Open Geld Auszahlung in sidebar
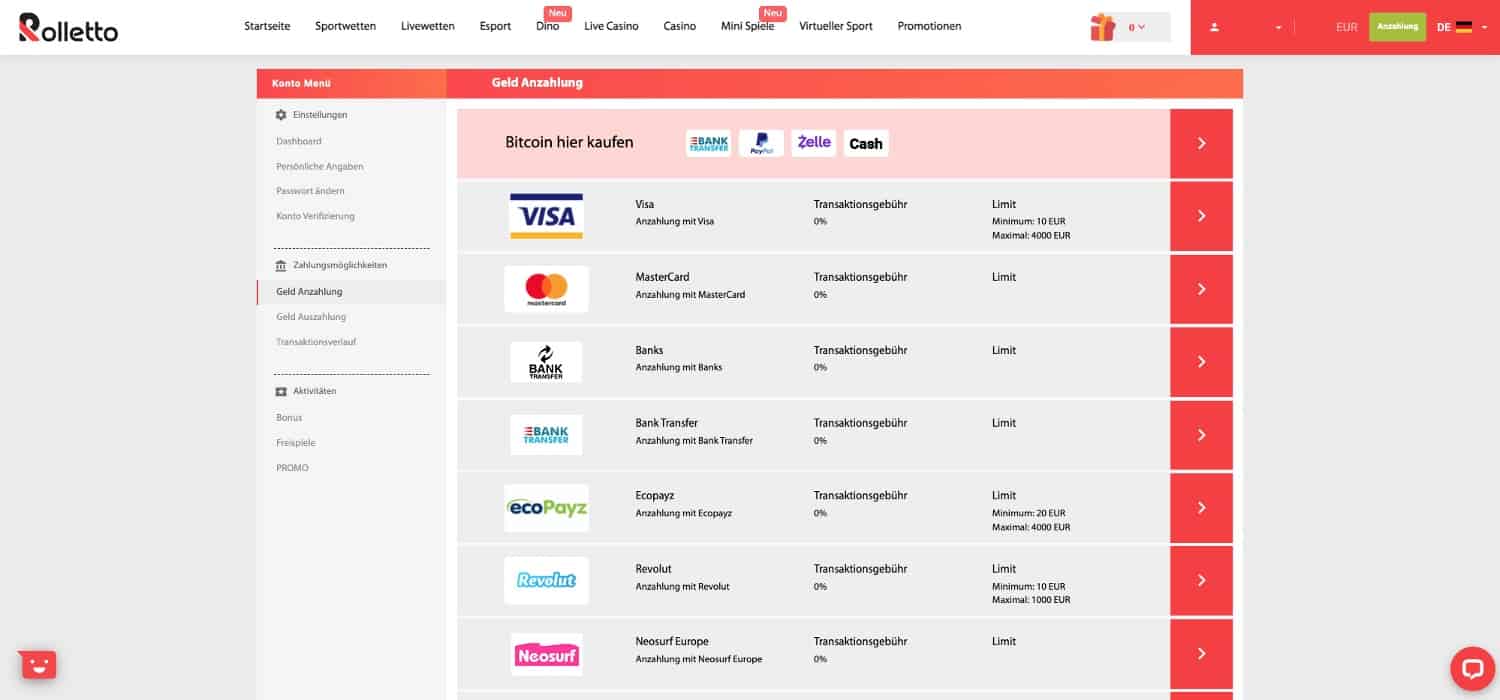 pyautogui.click(x=311, y=317)
